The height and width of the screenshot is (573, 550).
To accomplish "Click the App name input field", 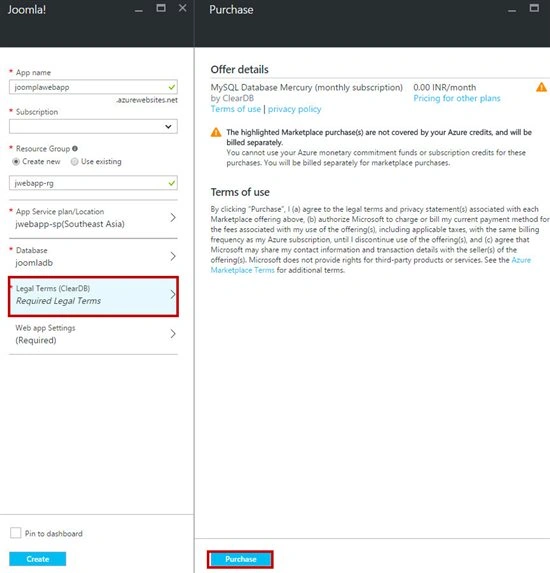I will pyautogui.click(x=93, y=87).
